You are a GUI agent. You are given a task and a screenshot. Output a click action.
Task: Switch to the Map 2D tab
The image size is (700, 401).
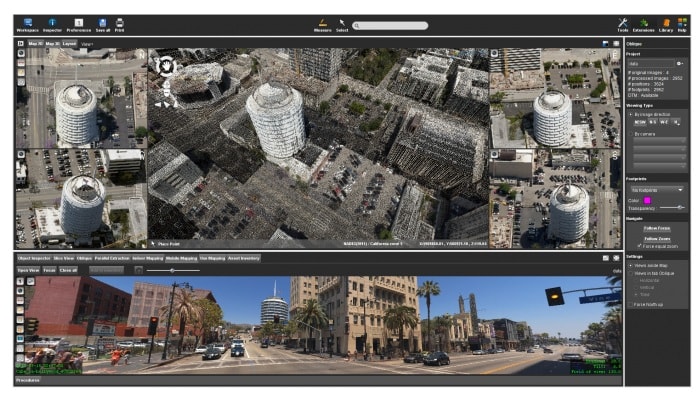point(35,44)
